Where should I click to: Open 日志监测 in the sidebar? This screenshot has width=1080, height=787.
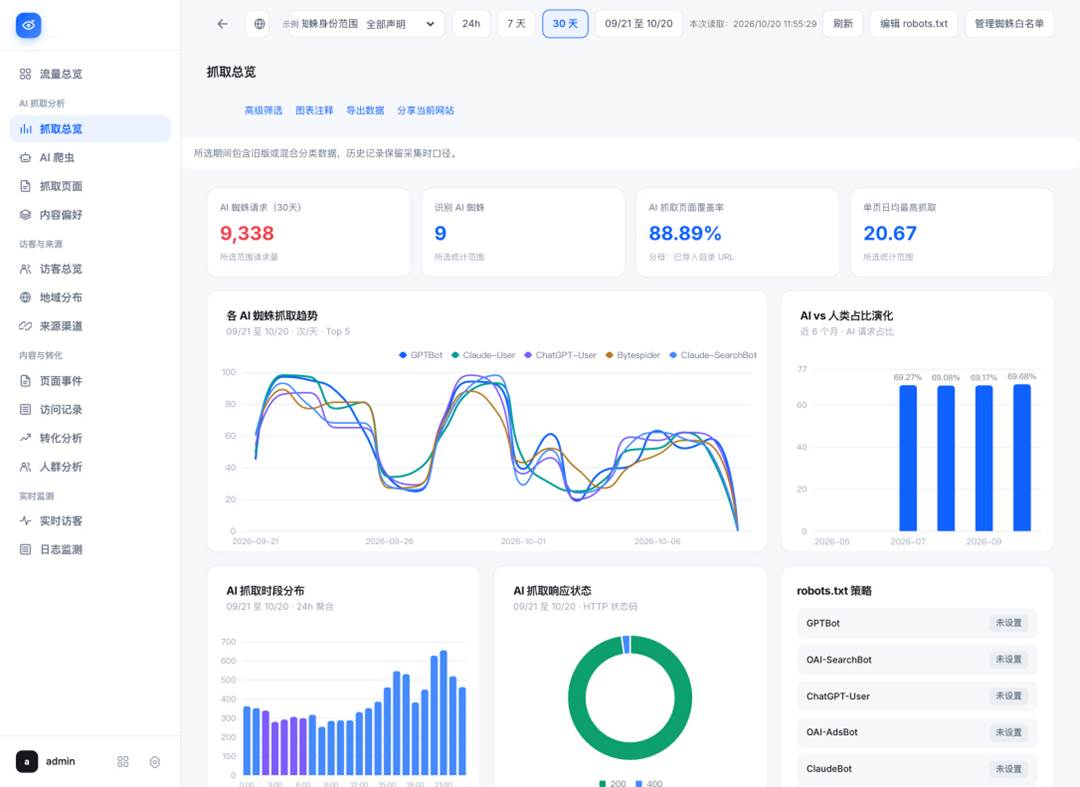90,549
